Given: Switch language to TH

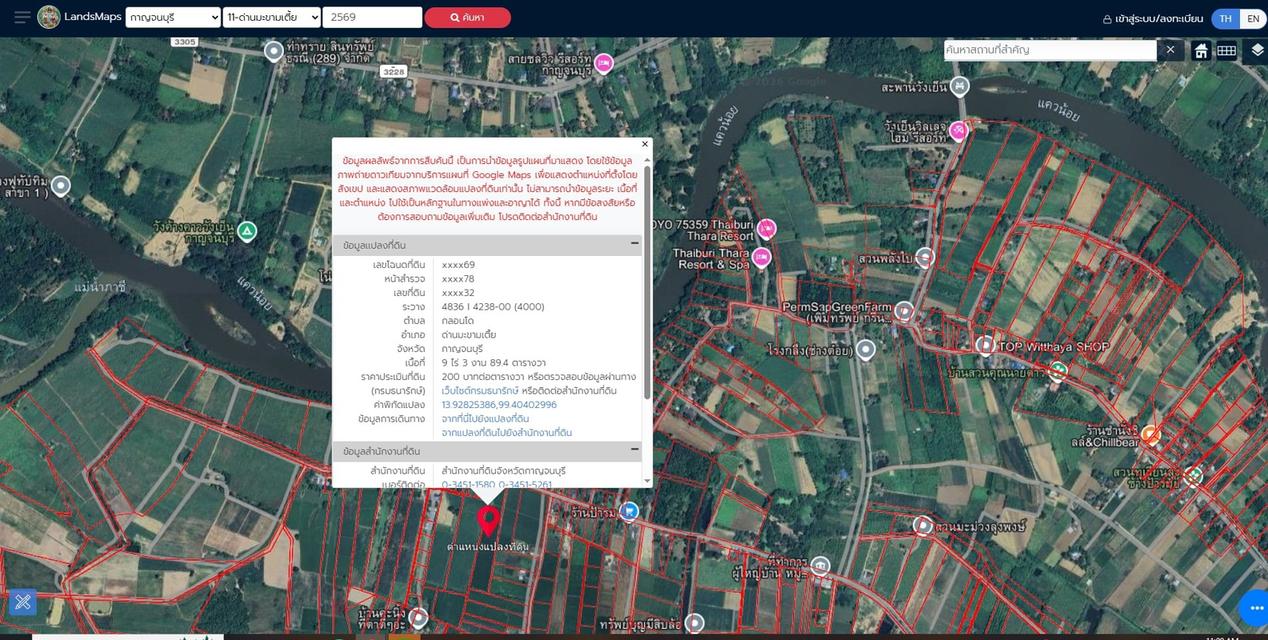Looking at the screenshot, I should point(1225,18).
